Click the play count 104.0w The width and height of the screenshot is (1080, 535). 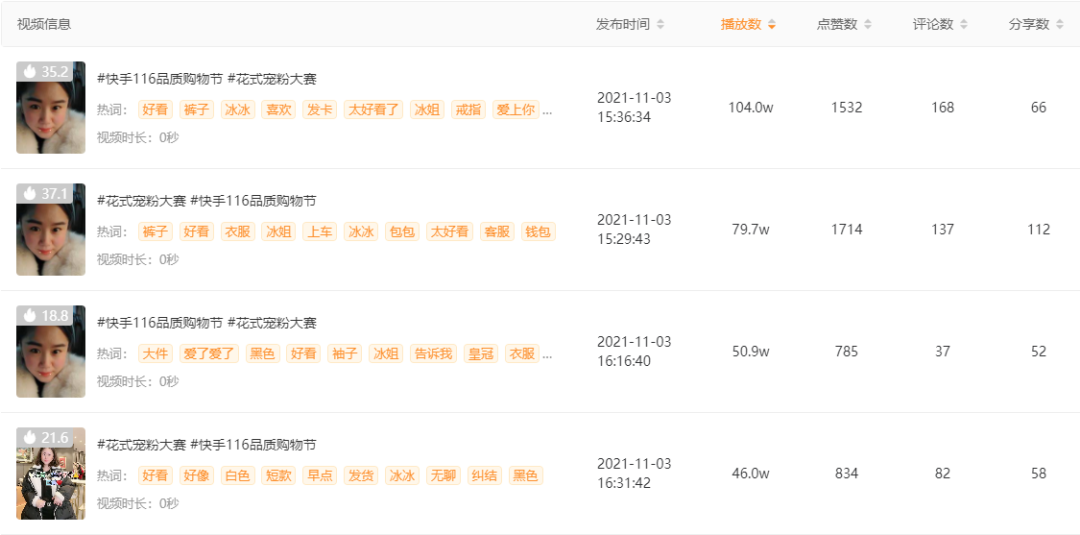tap(751, 107)
